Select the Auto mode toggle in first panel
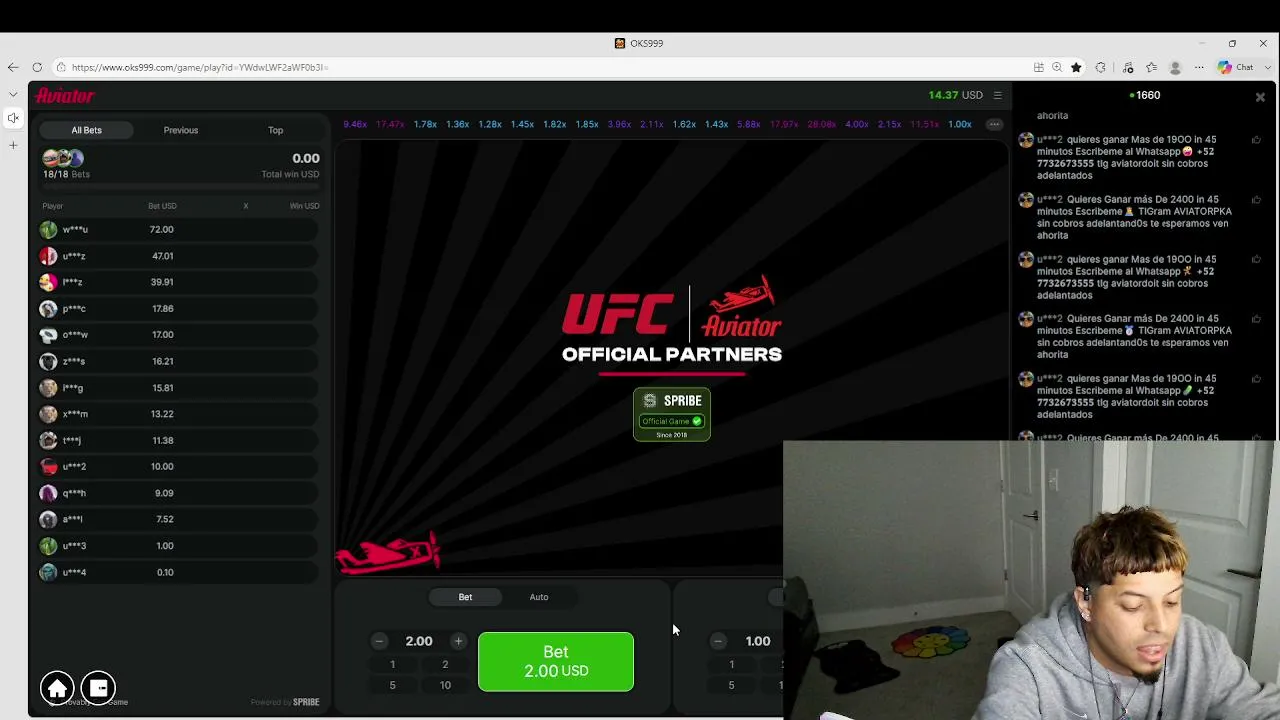 pos(539,597)
